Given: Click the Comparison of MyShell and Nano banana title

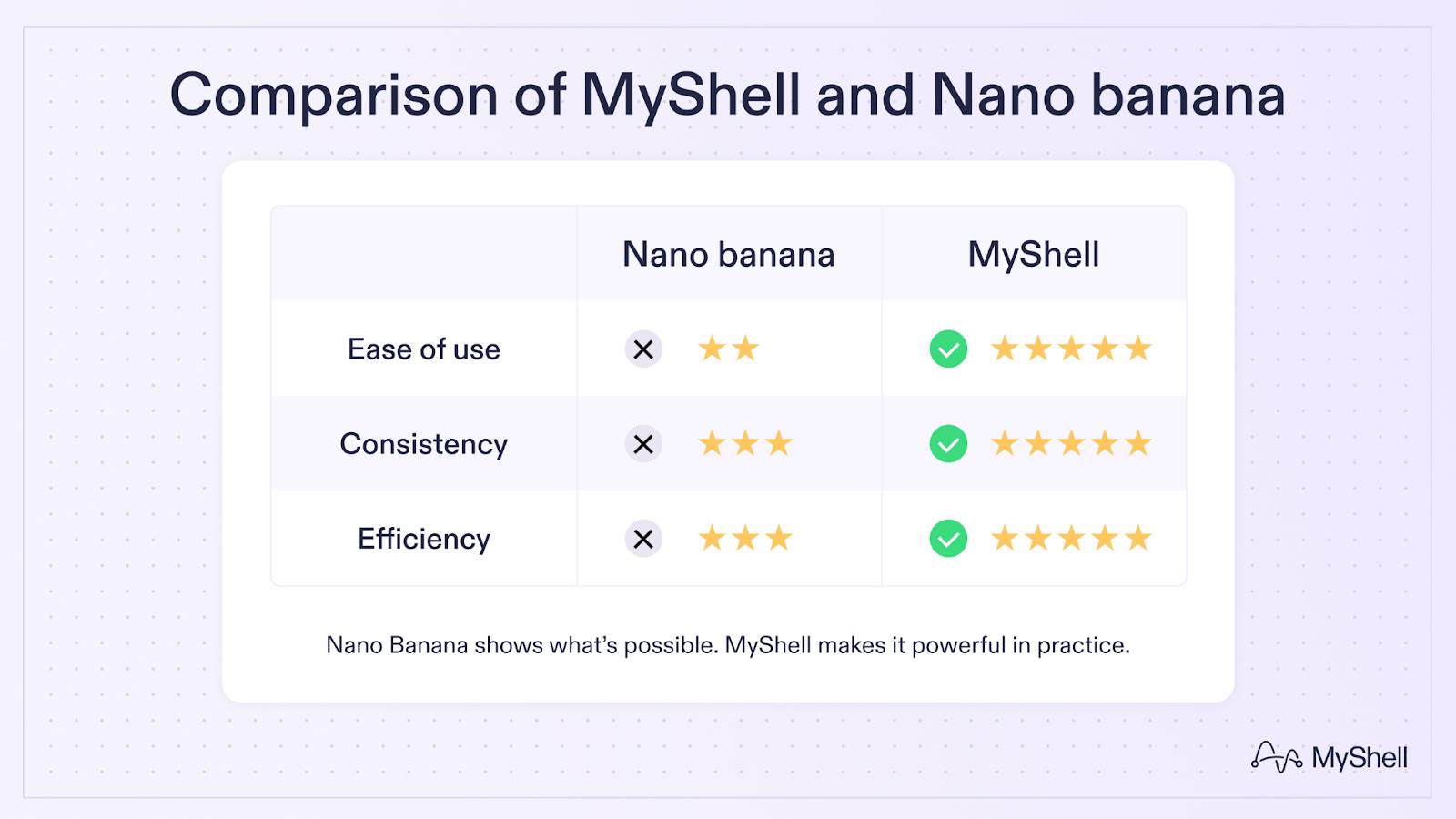Looking at the screenshot, I should point(727,95).
